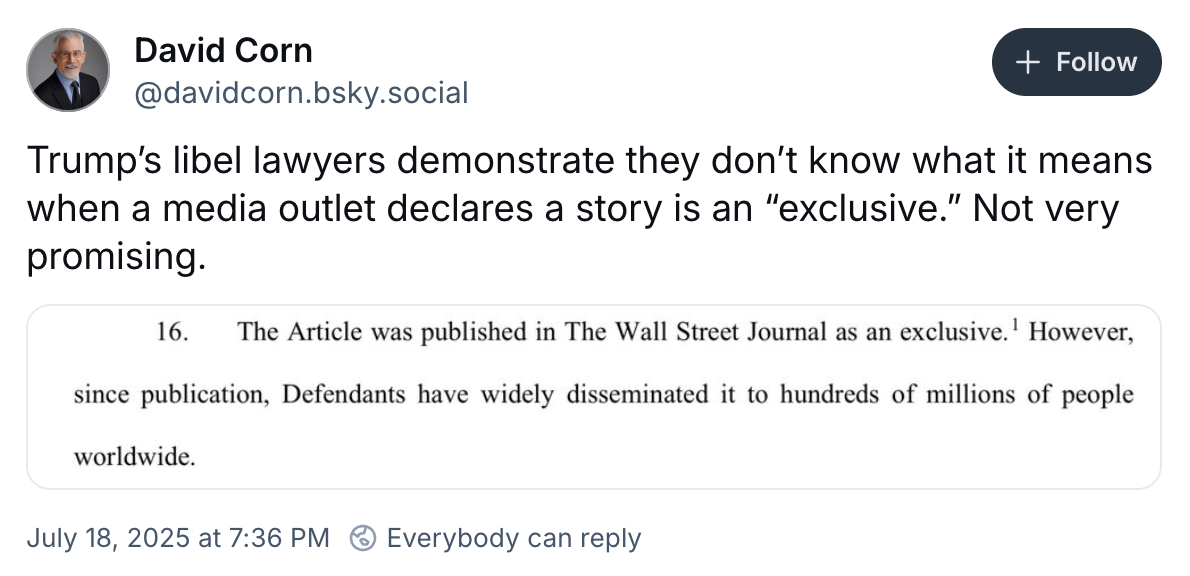The height and width of the screenshot is (576, 1190).
Task: Open the July 18, 2025 timestamp link
Action: (178, 538)
